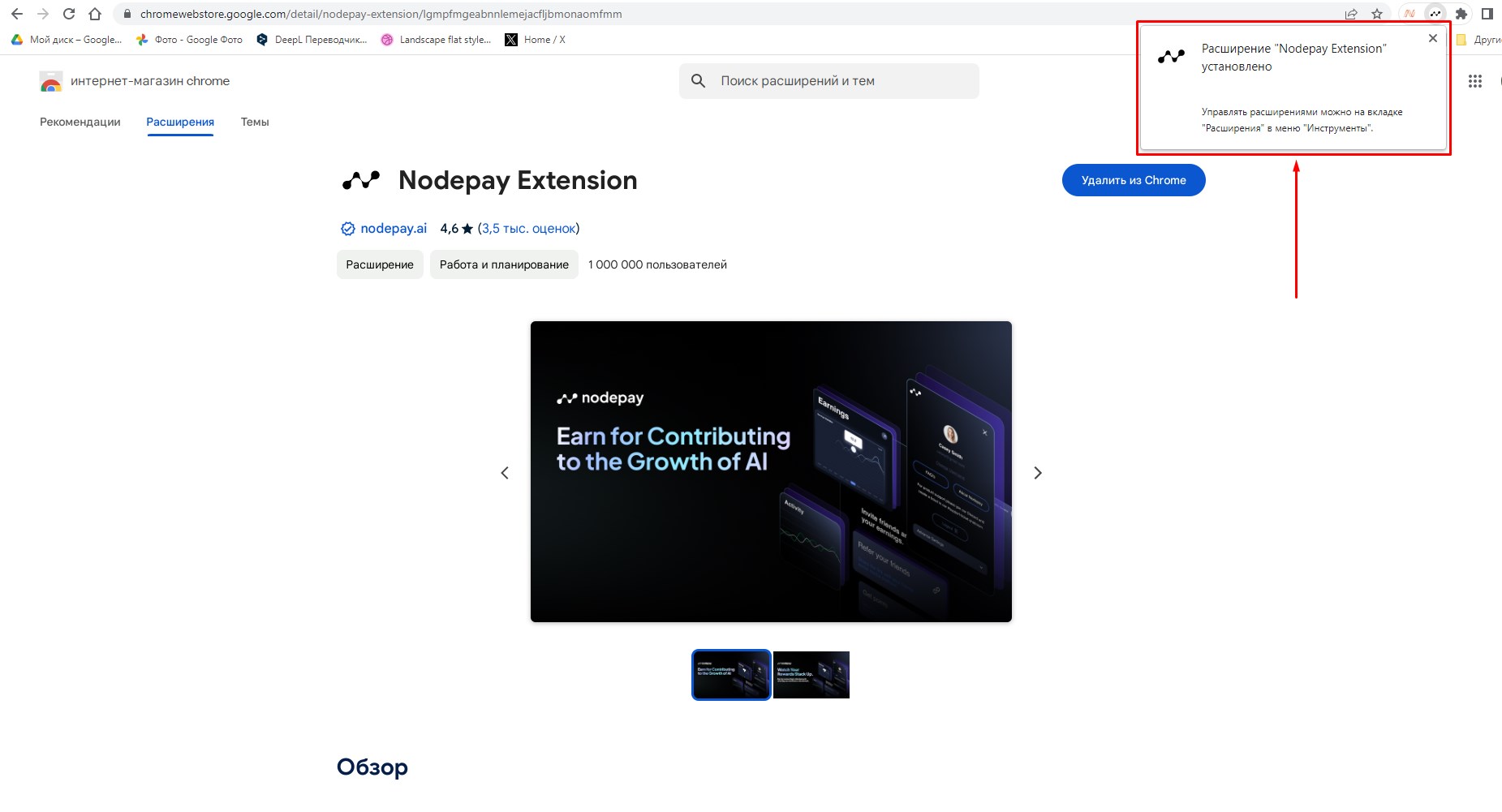Switch to the Расширения tab
The image size is (1502, 812).
click(180, 122)
